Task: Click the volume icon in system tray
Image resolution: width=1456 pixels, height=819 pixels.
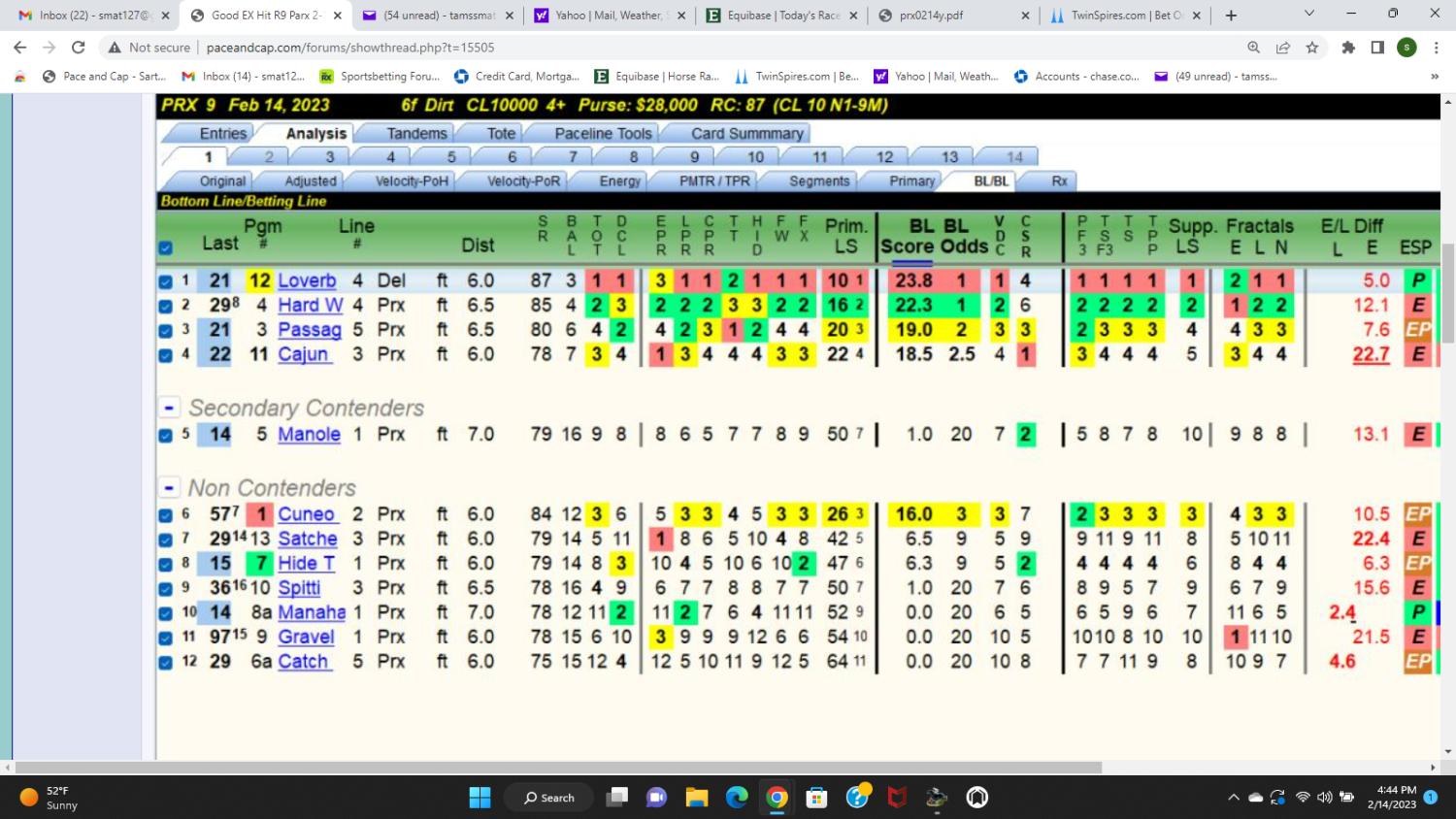Action: click(1324, 797)
